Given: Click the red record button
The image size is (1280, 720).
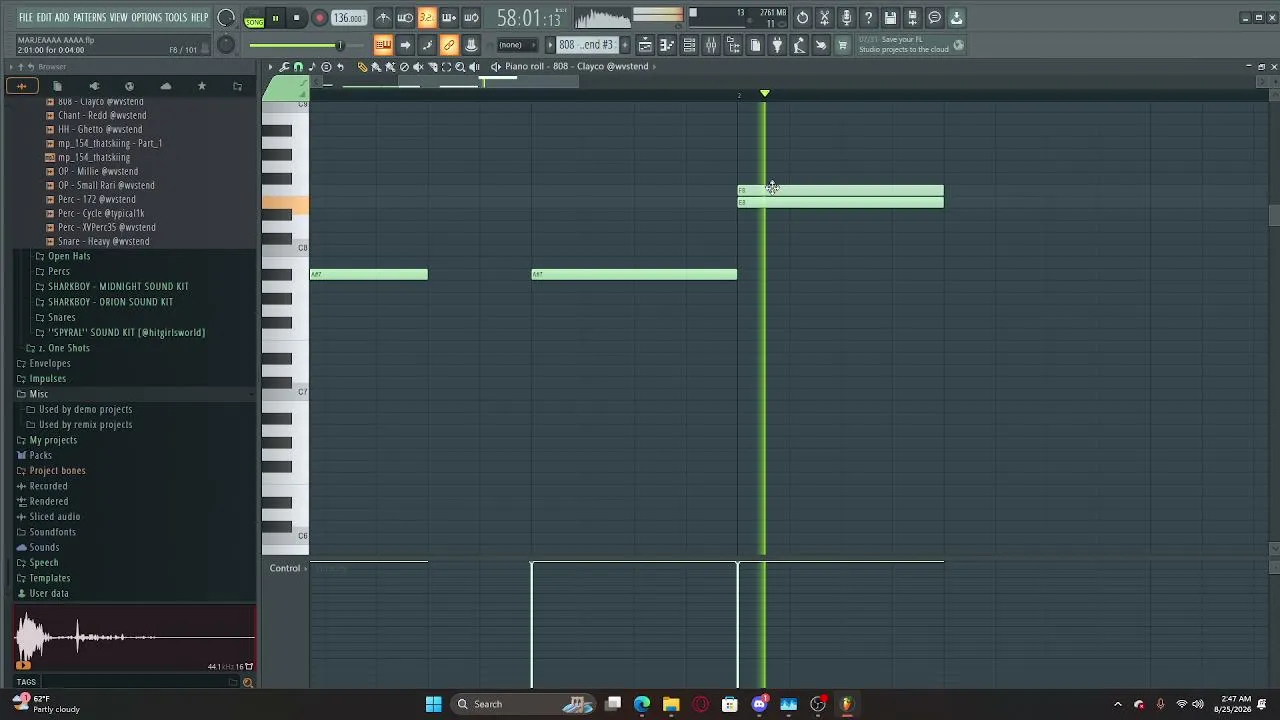Looking at the screenshot, I should point(319,18).
